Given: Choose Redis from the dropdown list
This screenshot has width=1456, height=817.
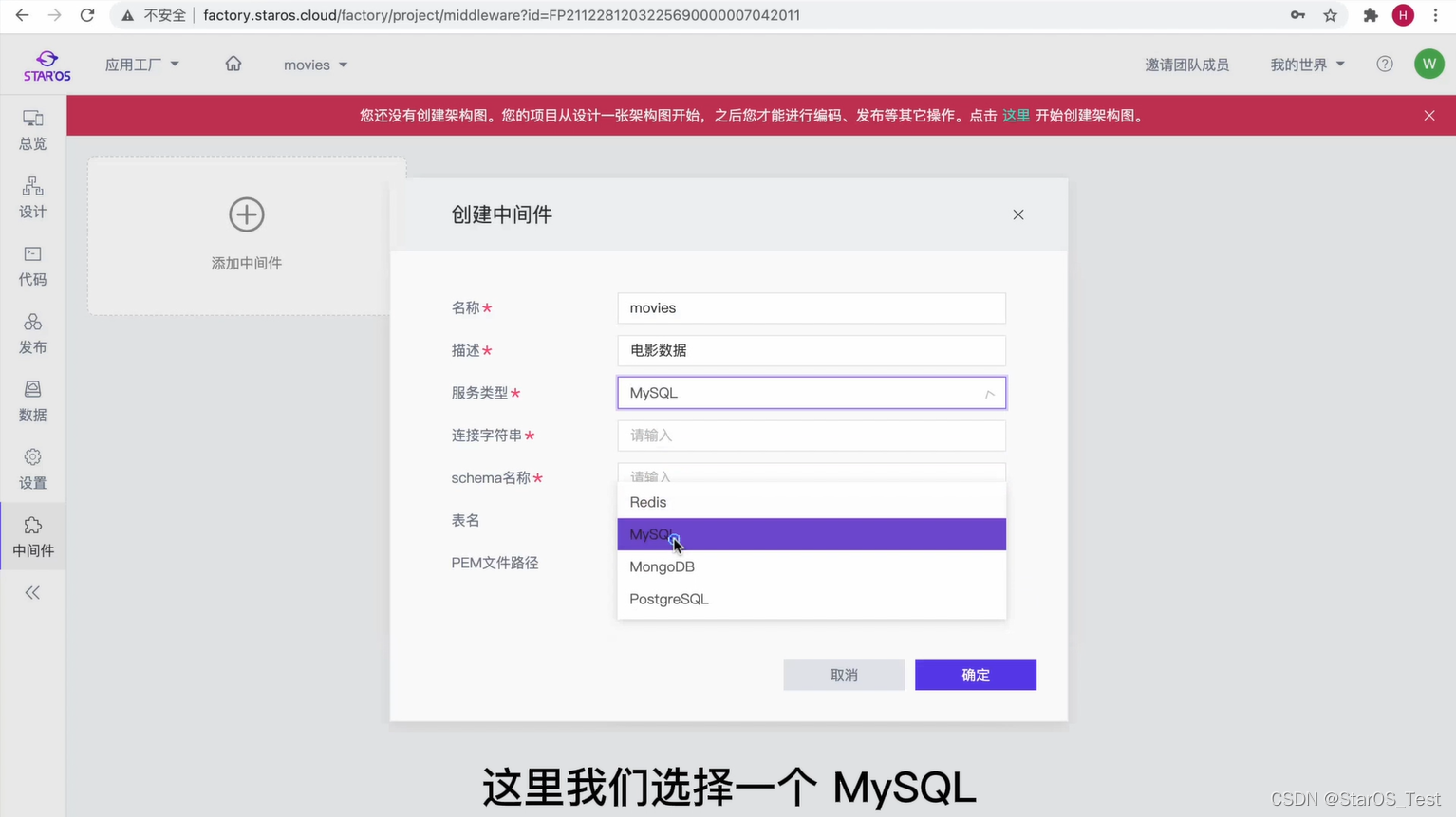Looking at the screenshot, I should click(x=812, y=502).
